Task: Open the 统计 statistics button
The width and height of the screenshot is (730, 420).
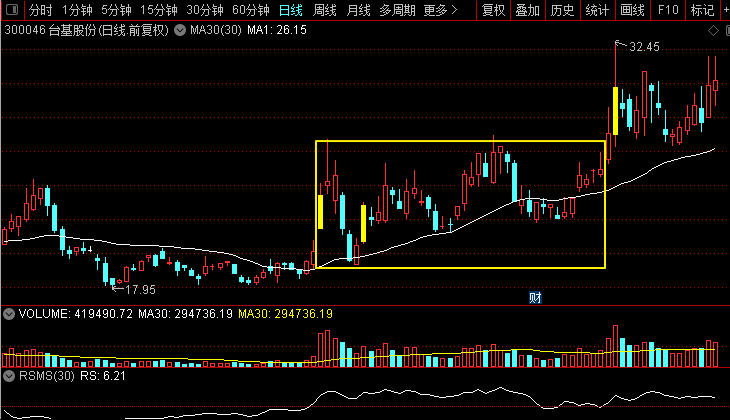Action: 597,10
